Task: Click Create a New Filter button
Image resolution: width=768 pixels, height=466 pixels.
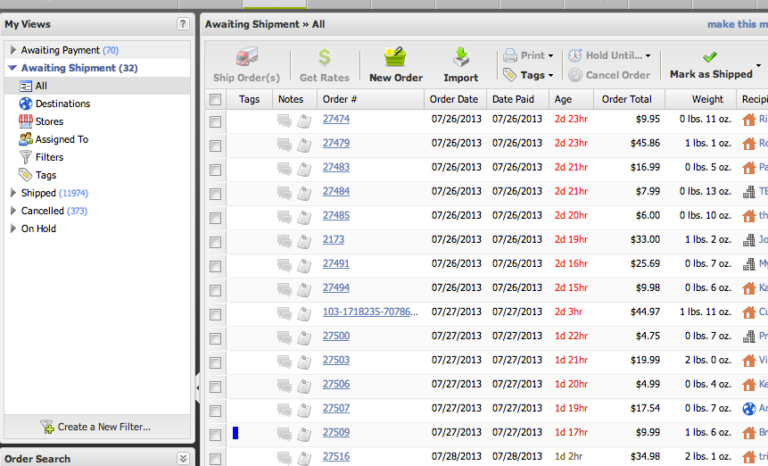Action: [96, 427]
